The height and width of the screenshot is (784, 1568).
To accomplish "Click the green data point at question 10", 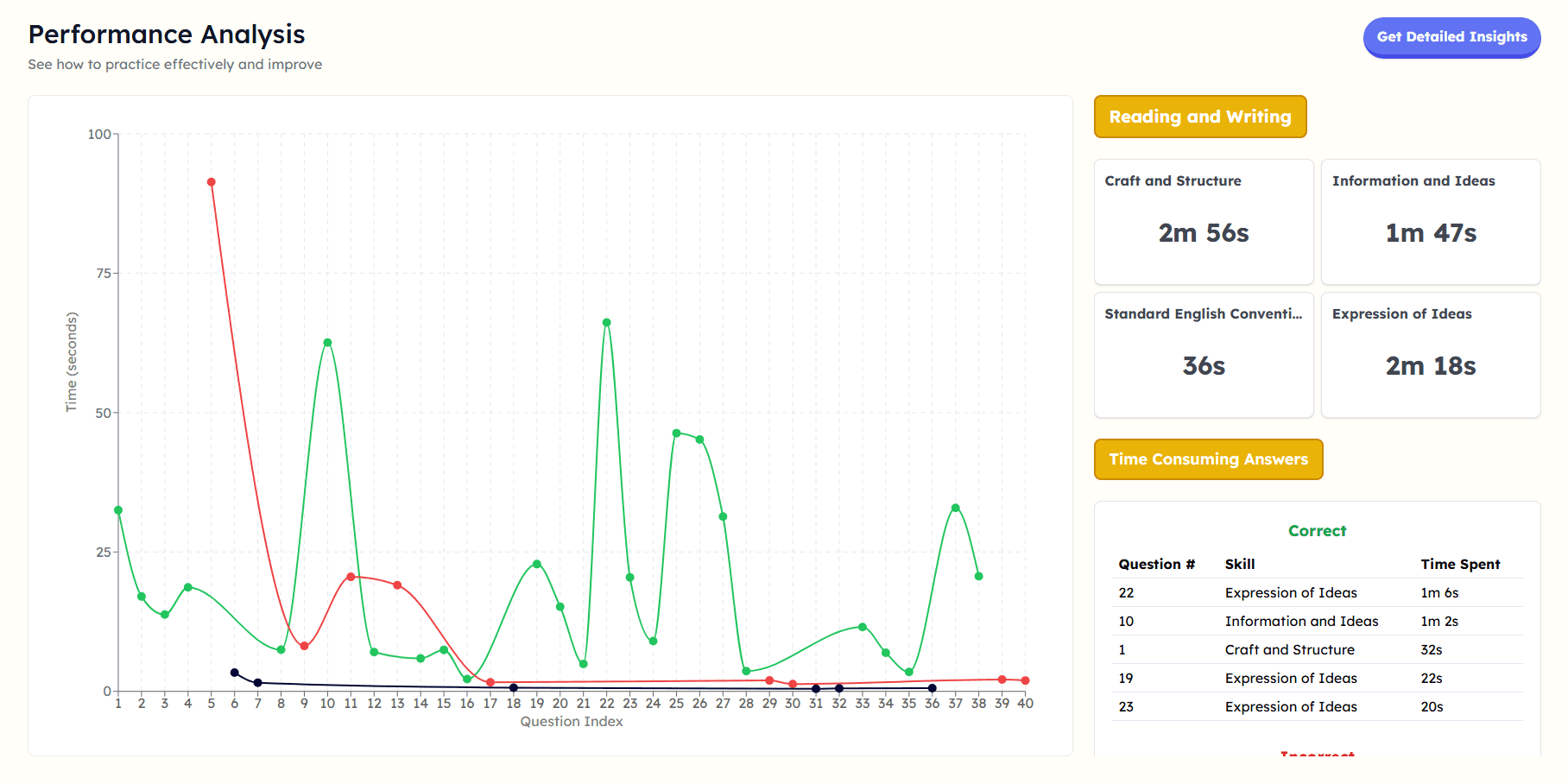I will (x=326, y=342).
